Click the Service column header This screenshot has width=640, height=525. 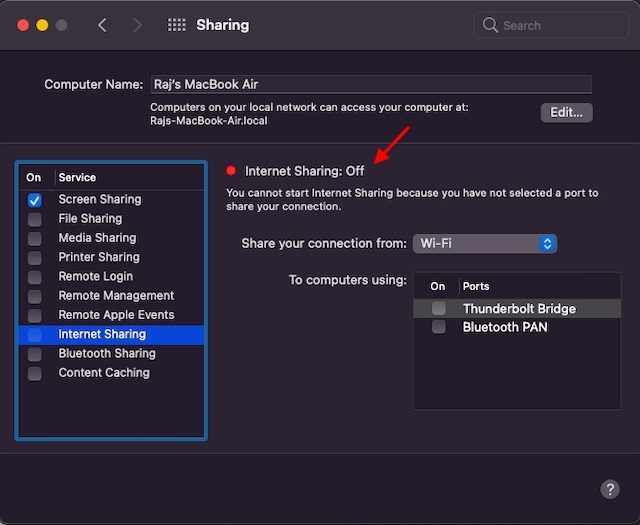tap(77, 178)
